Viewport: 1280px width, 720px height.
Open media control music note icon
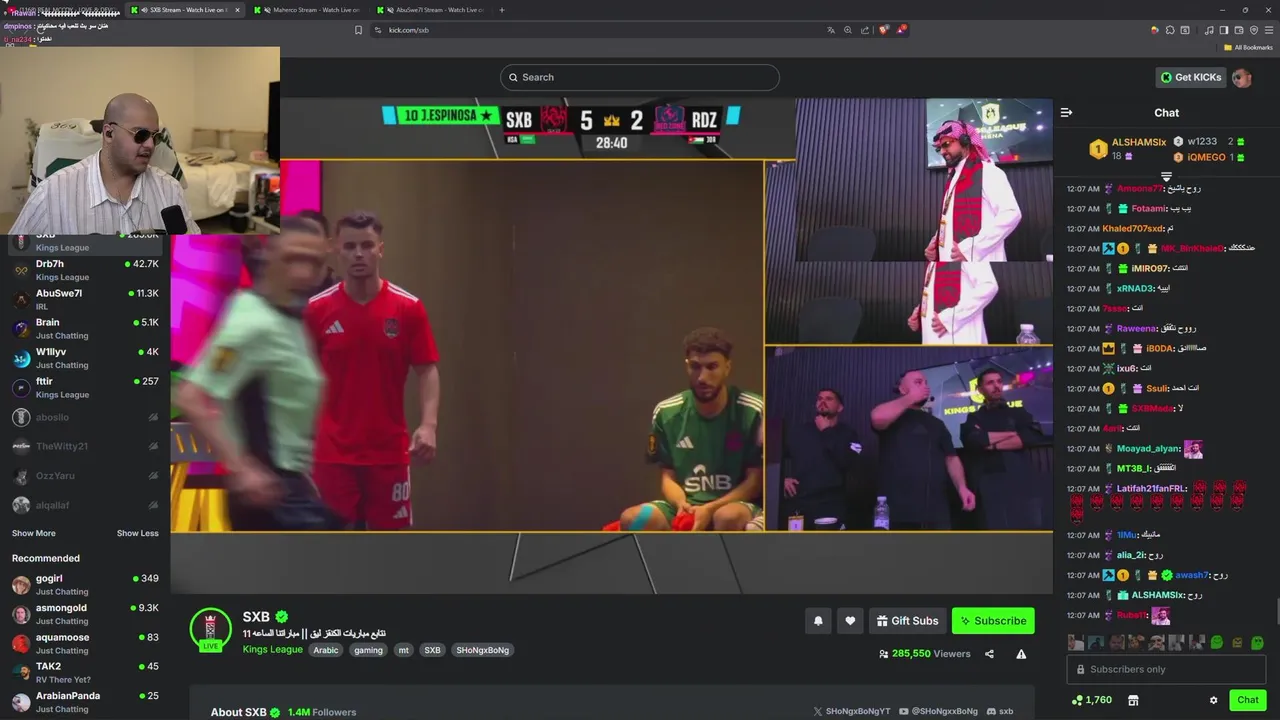point(1208,30)
